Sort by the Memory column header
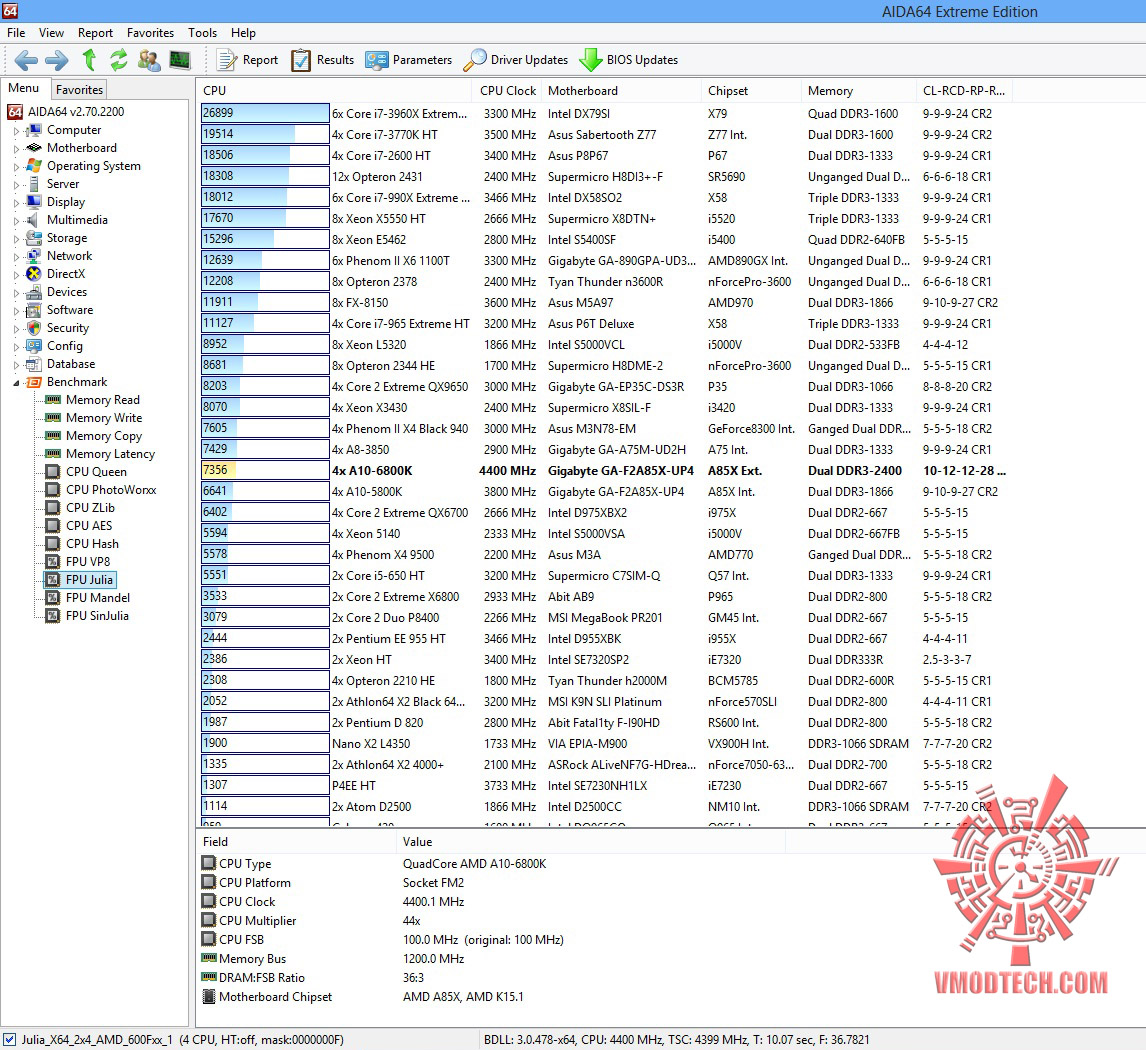Image resolution: width=1146 pixels, height=1050 pixels. click(858, 91)
